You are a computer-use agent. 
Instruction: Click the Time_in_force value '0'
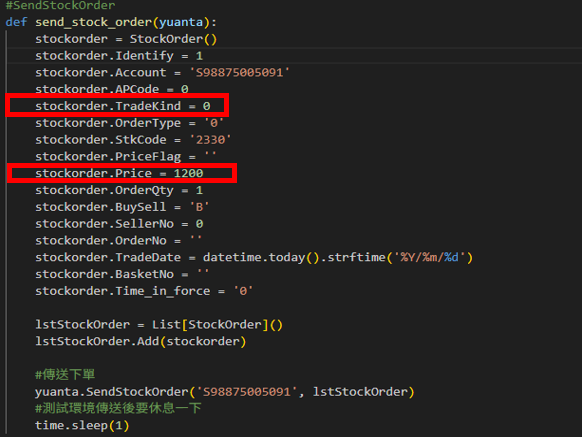(243, 291)
